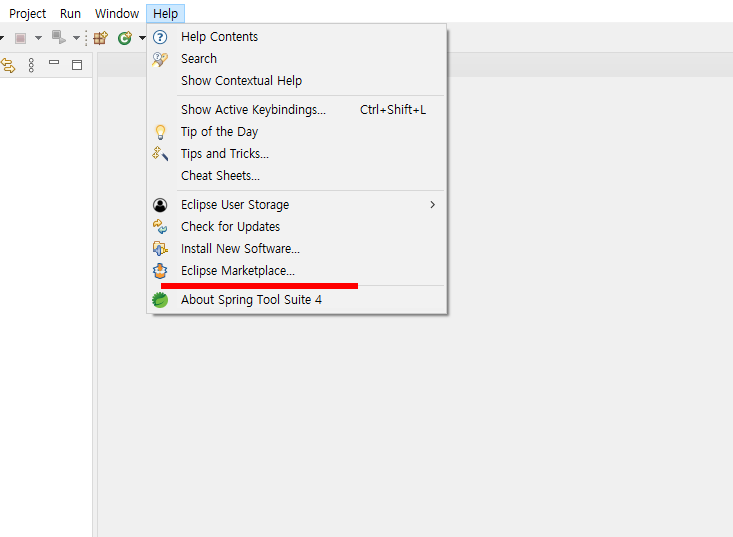The width and height of the screenshot is (733, 537).
Task: Click the Eclipse Marketplace icon
Action: [x=160, y=271]
